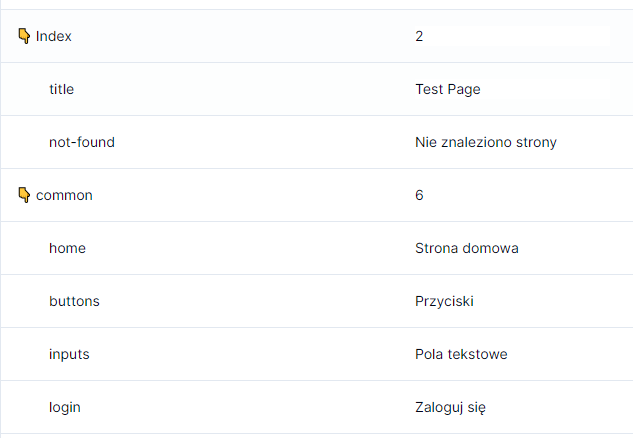
Task: Edit the Test Page translation value
Action: [x=448, y=89]
